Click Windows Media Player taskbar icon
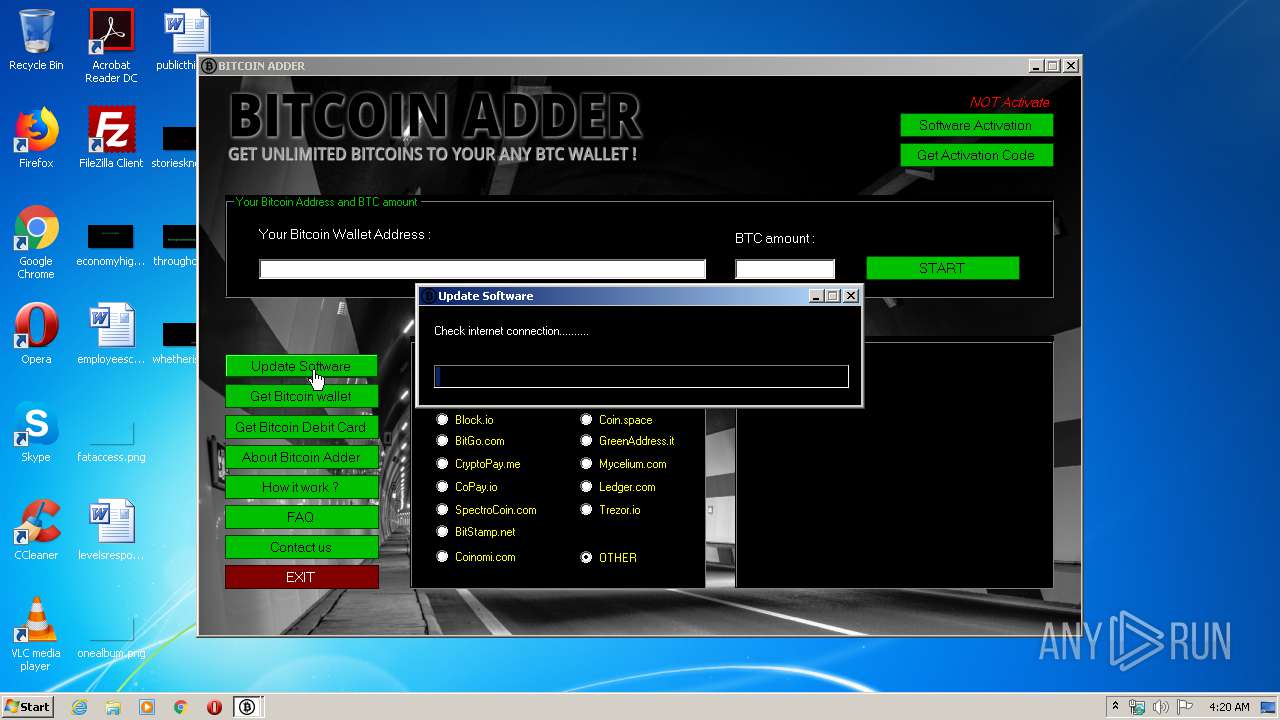The image size is (1280, 720). click(147, 707)
